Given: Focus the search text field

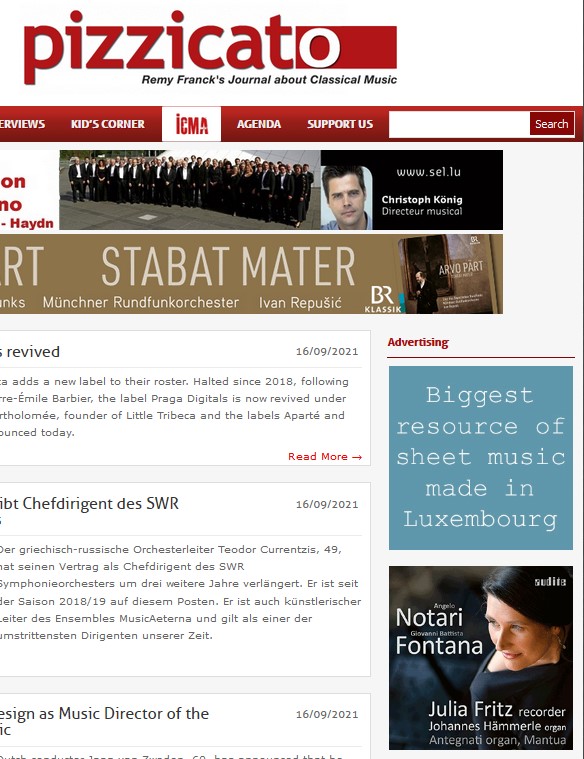Looking at the screenshot, I should [x=459, y=124].
